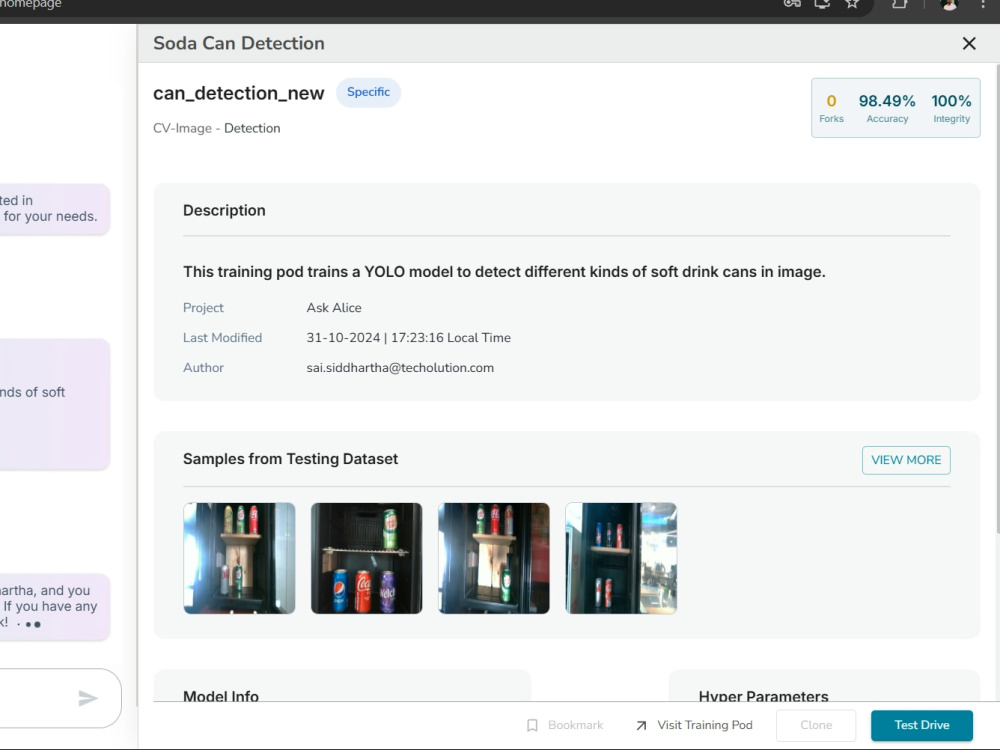Viewport: 1000px width, 750px height.
Task: Select the 0 Forks count
Action: (x=831, y=101)
